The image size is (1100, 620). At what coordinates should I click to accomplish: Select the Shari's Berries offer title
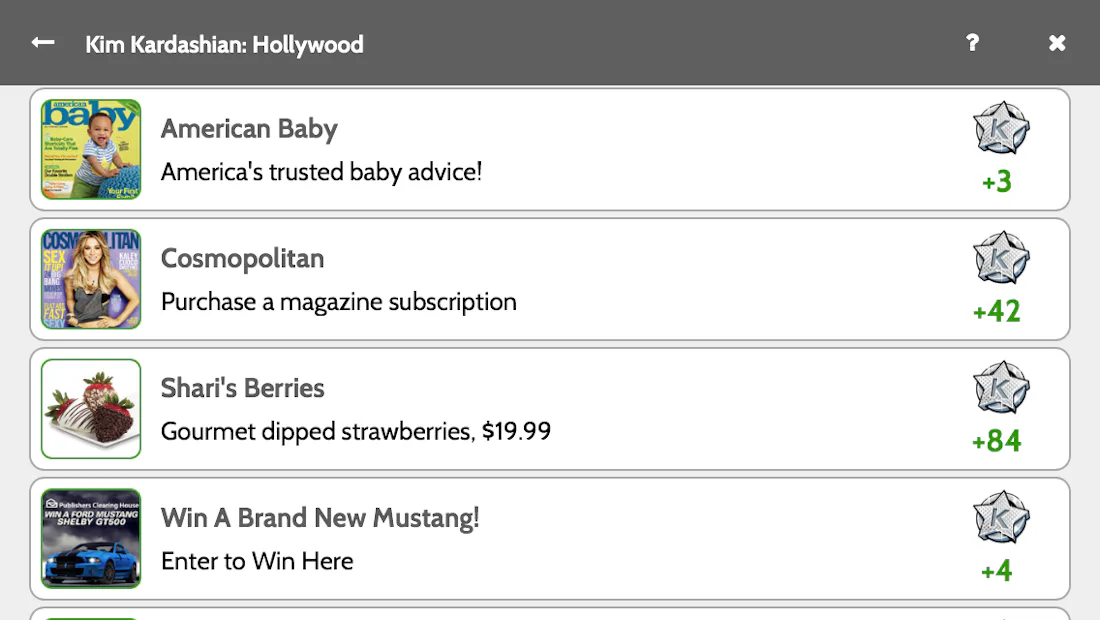(x=243, y=388)
